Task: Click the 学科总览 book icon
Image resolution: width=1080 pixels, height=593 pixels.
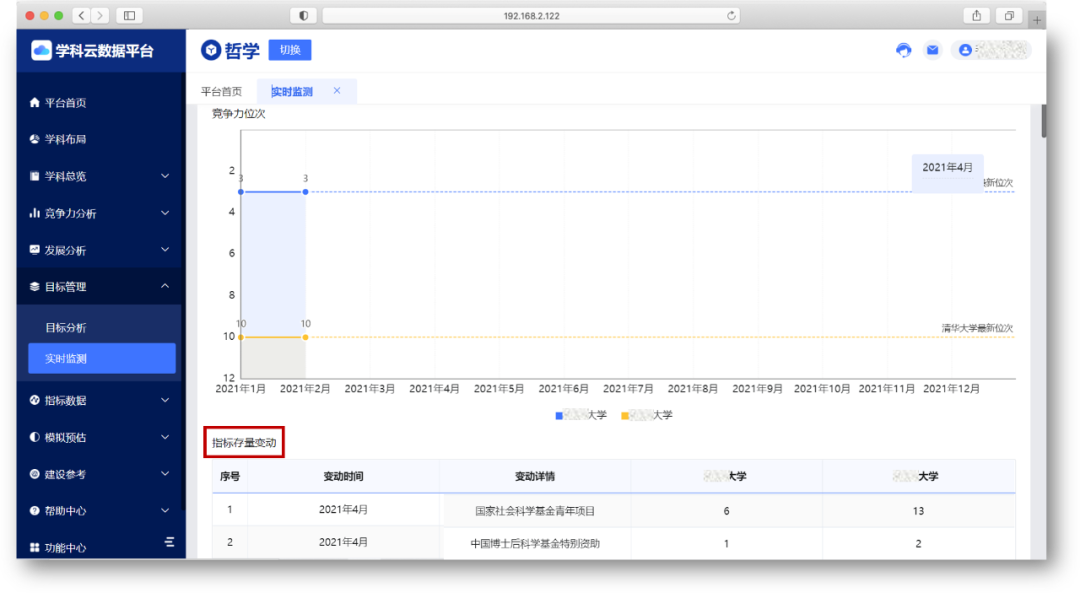Action: (34, 176)
